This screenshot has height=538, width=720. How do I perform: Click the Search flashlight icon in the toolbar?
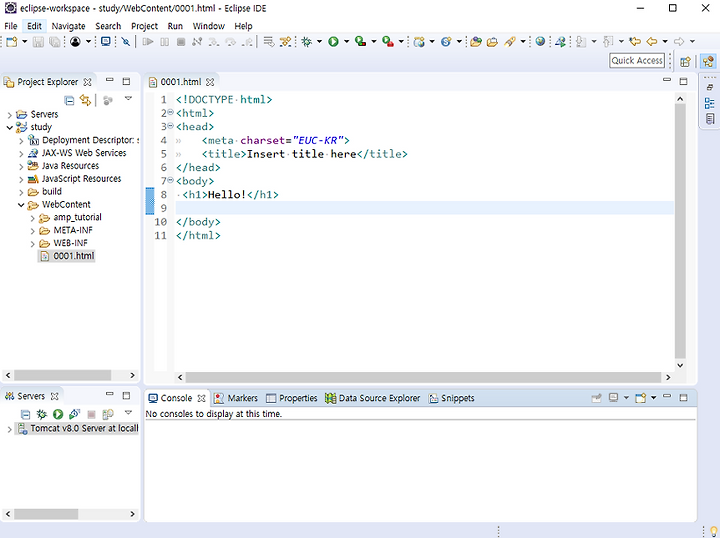point(510,42)
